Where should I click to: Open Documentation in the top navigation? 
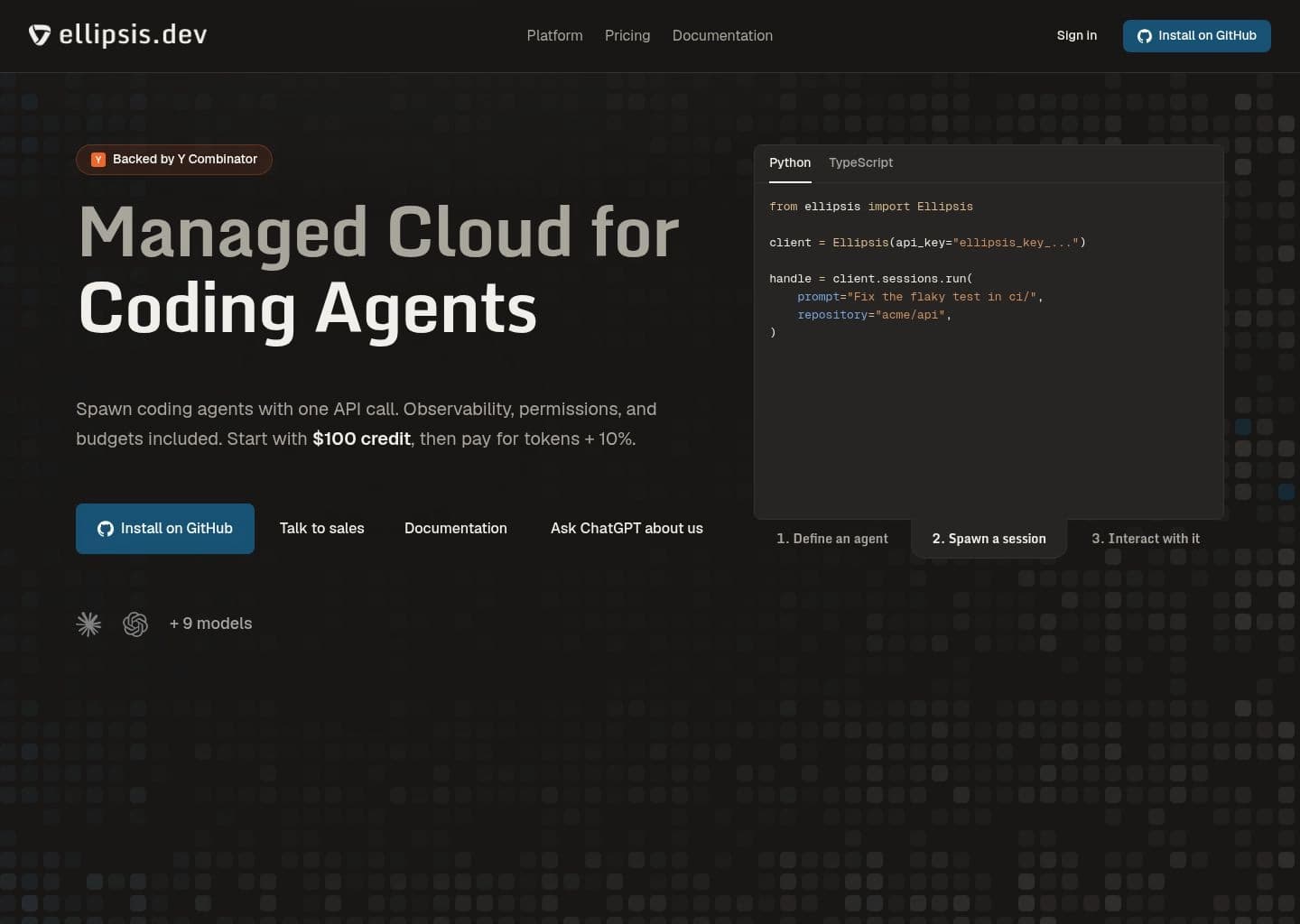point(722,35)
